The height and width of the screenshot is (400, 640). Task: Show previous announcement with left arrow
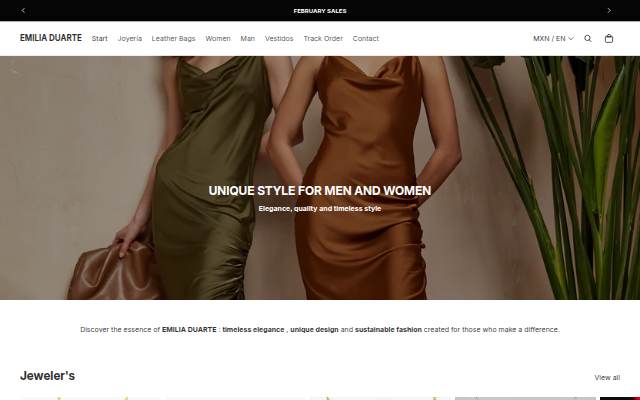23,11
